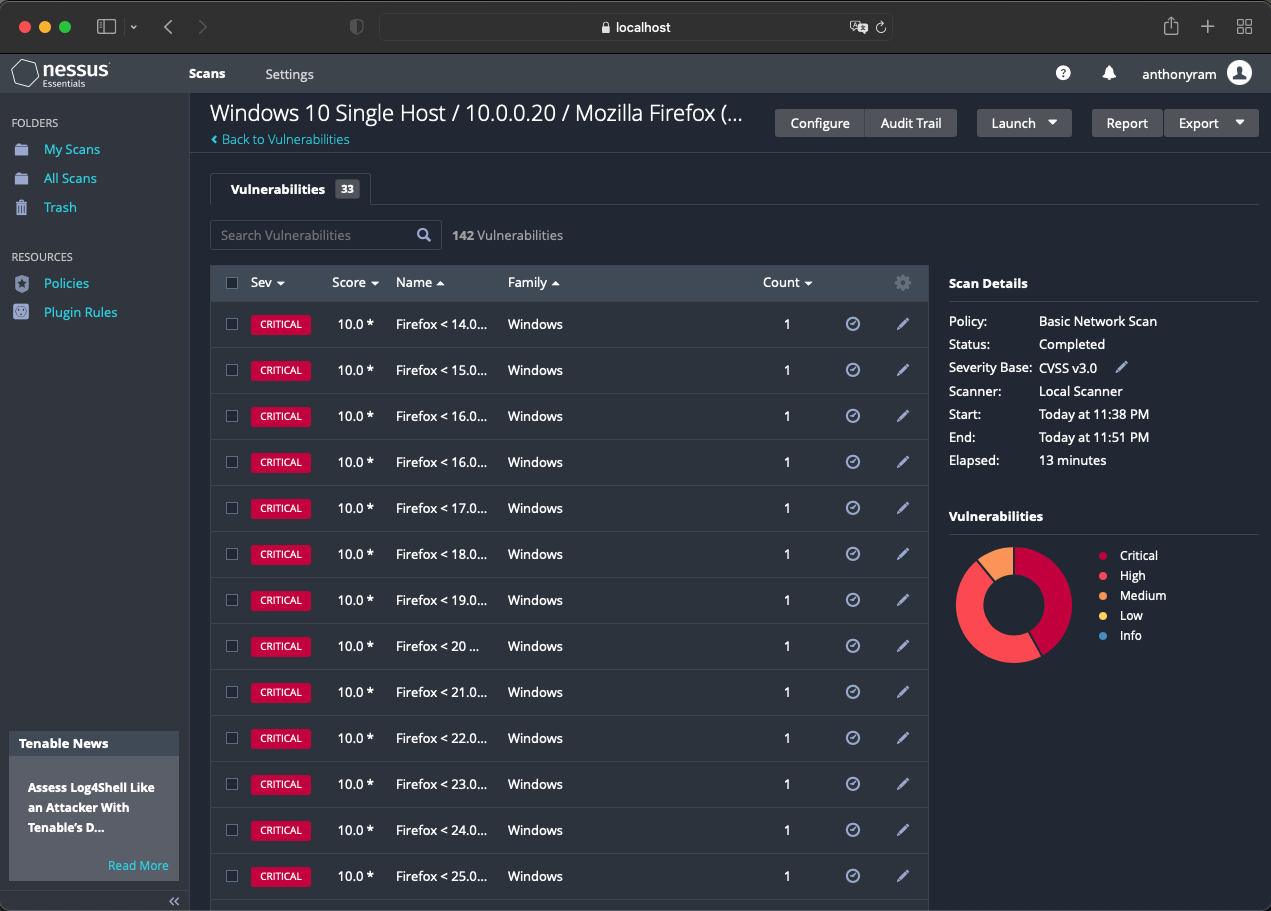Show Safari tab overview grid icon

tap(1245, 27)
